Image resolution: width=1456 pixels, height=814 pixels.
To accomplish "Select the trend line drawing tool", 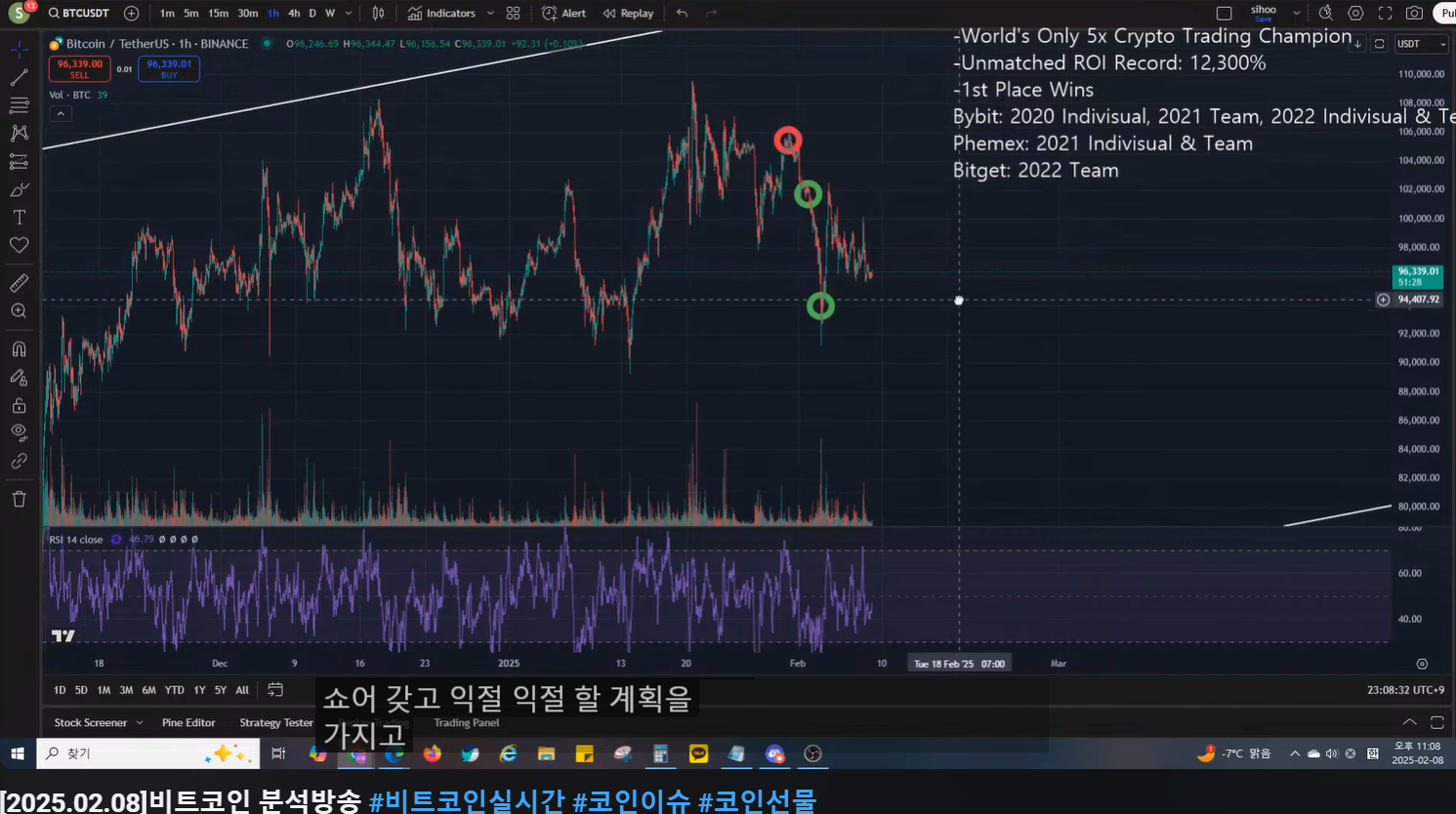I will pos(20,77).
